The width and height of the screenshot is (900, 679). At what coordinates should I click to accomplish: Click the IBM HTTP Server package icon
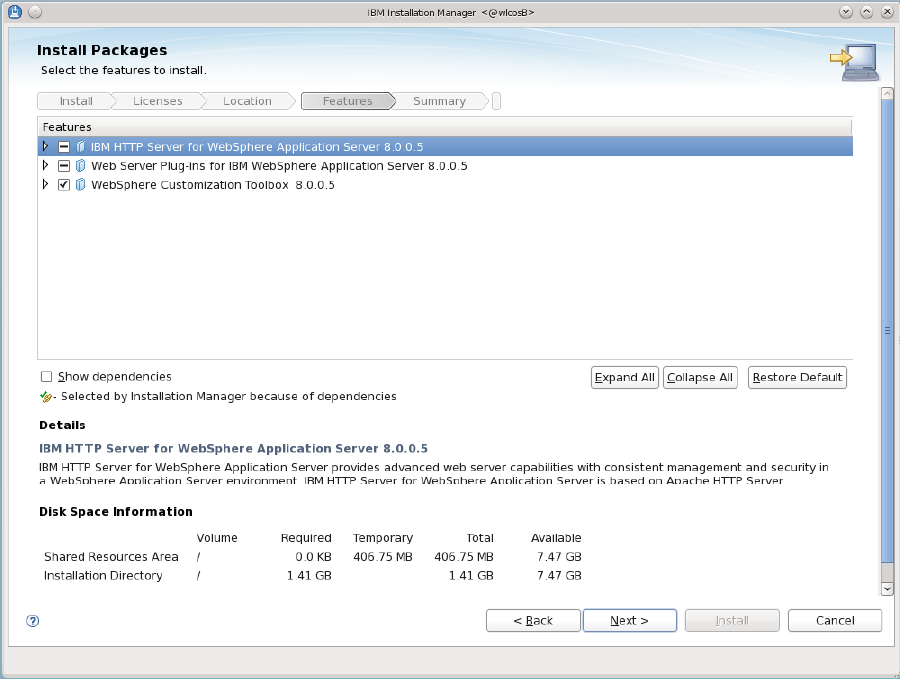pos(80,147)
